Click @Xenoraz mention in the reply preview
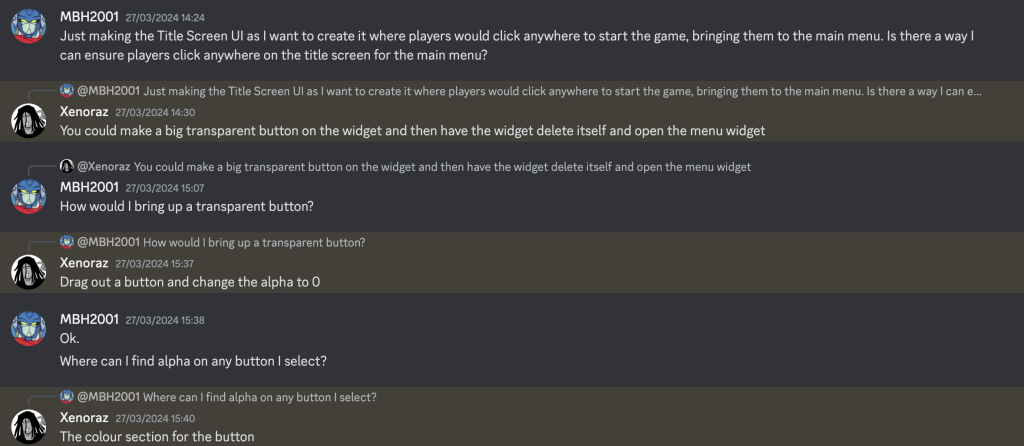 (x=103, y=166)
